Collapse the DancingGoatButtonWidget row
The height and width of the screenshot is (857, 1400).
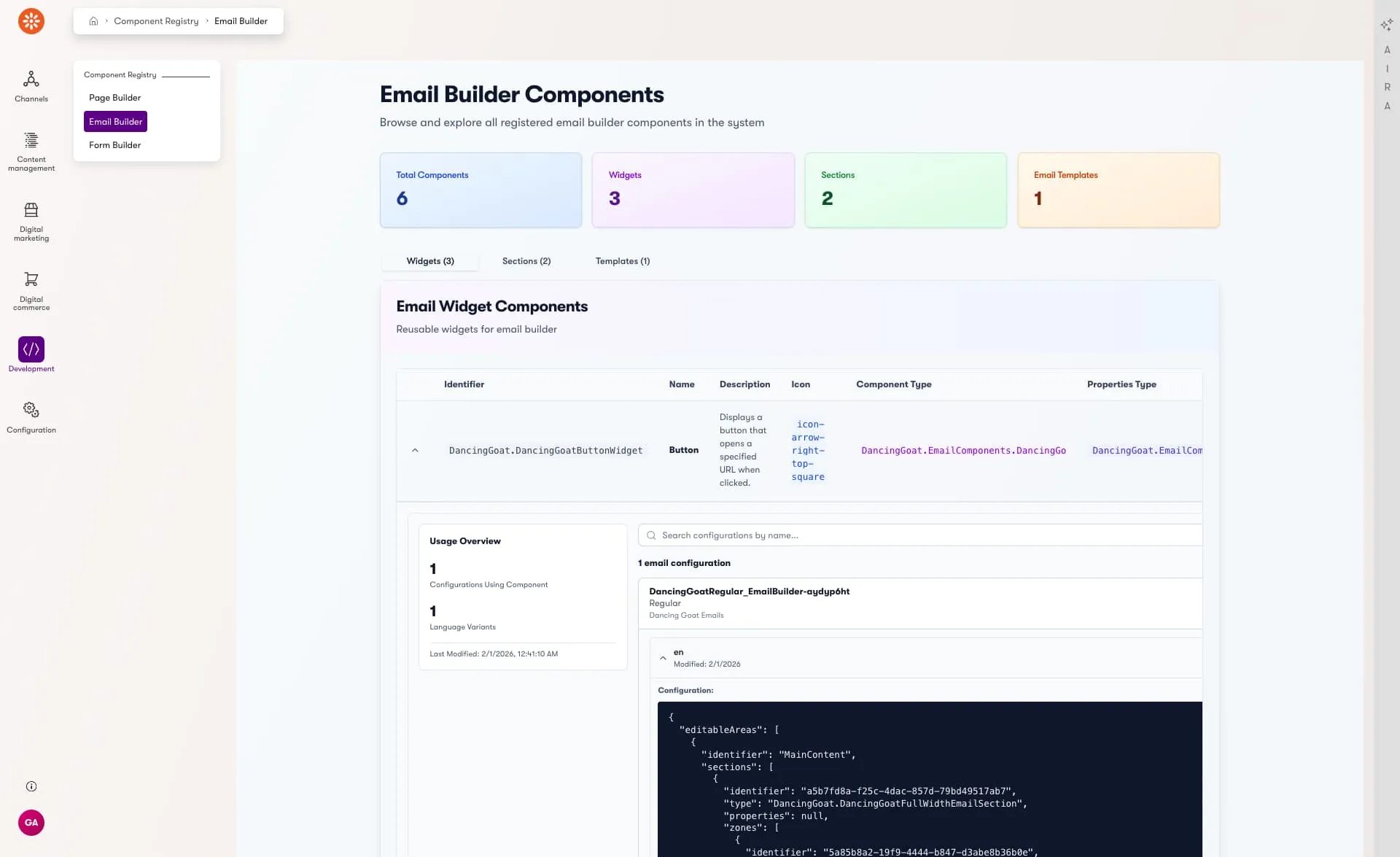point(415,451)
